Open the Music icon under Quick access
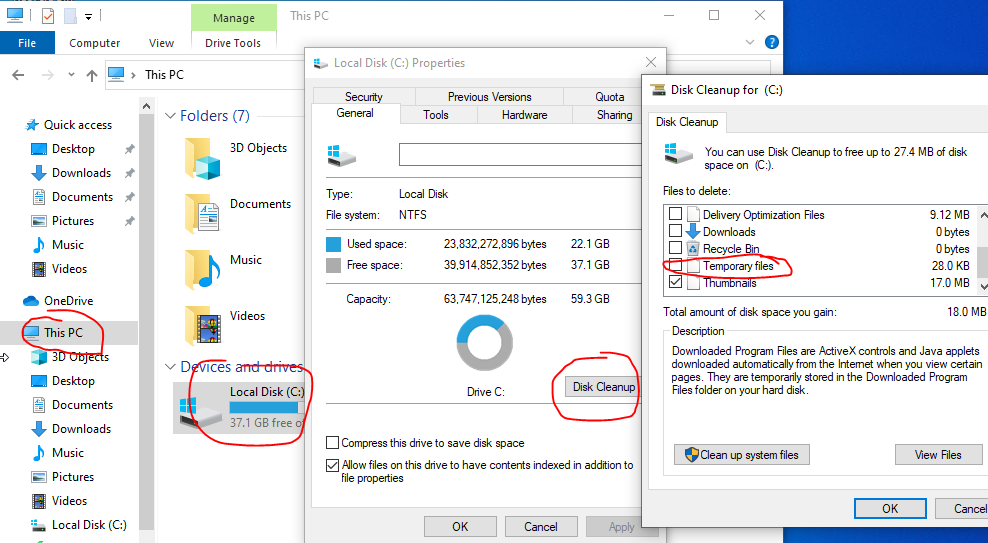988x543 pixels. [39, 245]
